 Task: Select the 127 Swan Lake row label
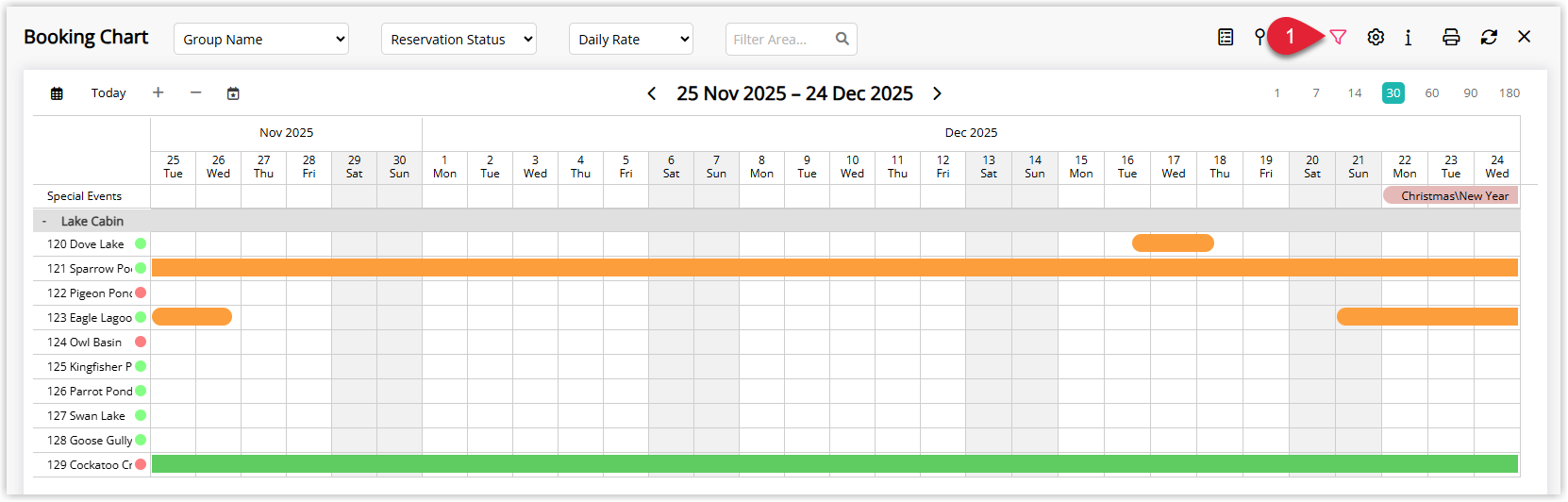[x=86, y=416]
